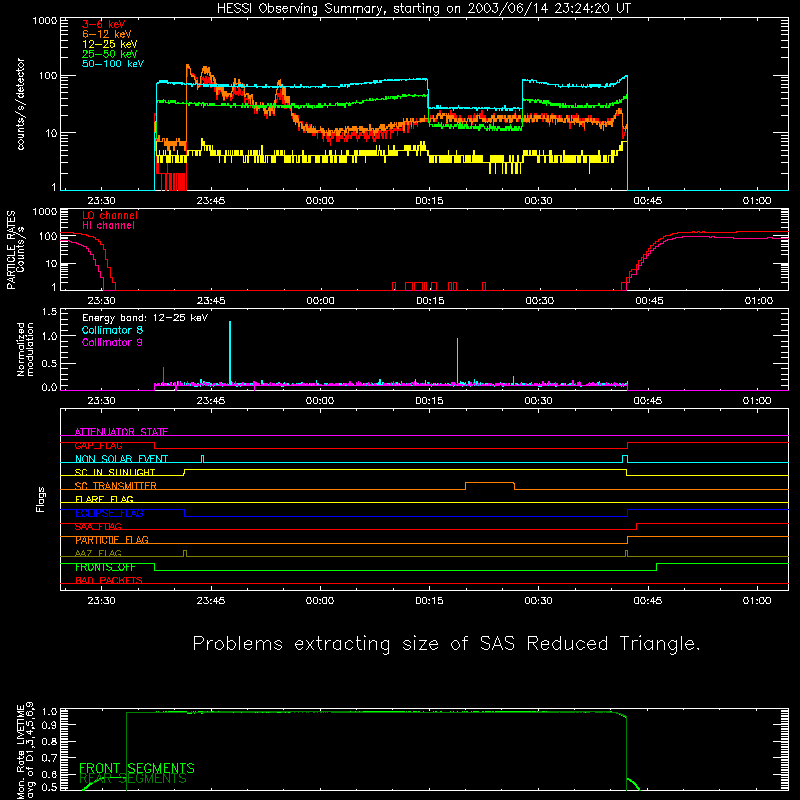The height and width of the screenshot is (800, 800).
Task: Click the SAA_FLAG label
Action: pyautogui.click(x=98, y=527)
